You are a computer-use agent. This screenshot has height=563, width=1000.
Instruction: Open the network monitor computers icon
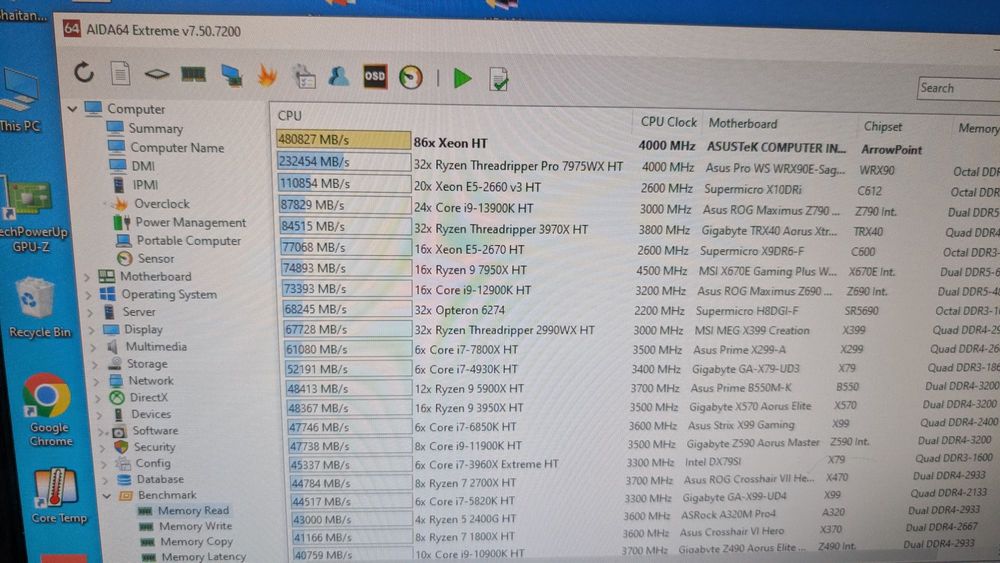pos(232,75)
